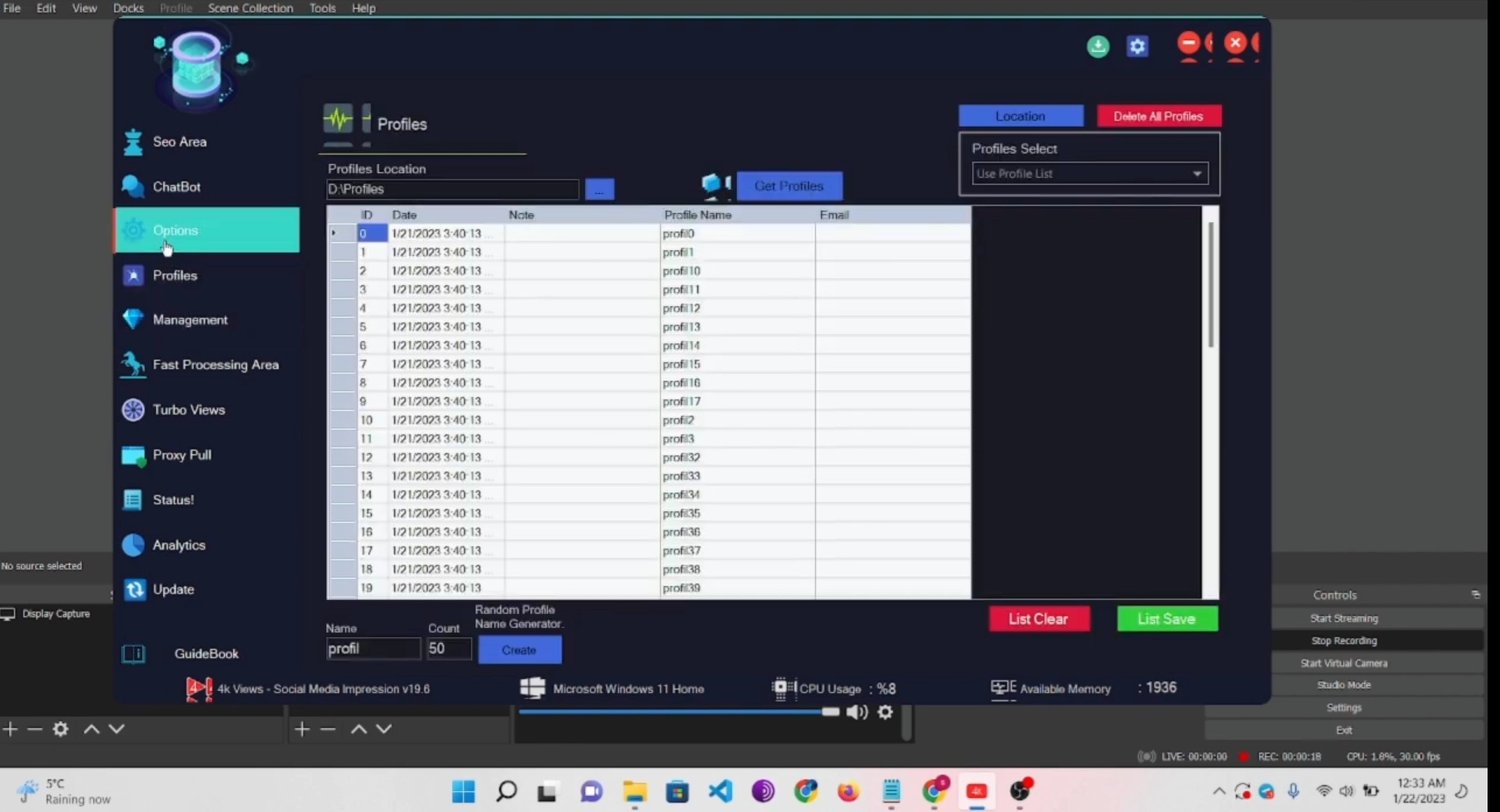Open Firefox from the taskbar

tap(848, 792)
